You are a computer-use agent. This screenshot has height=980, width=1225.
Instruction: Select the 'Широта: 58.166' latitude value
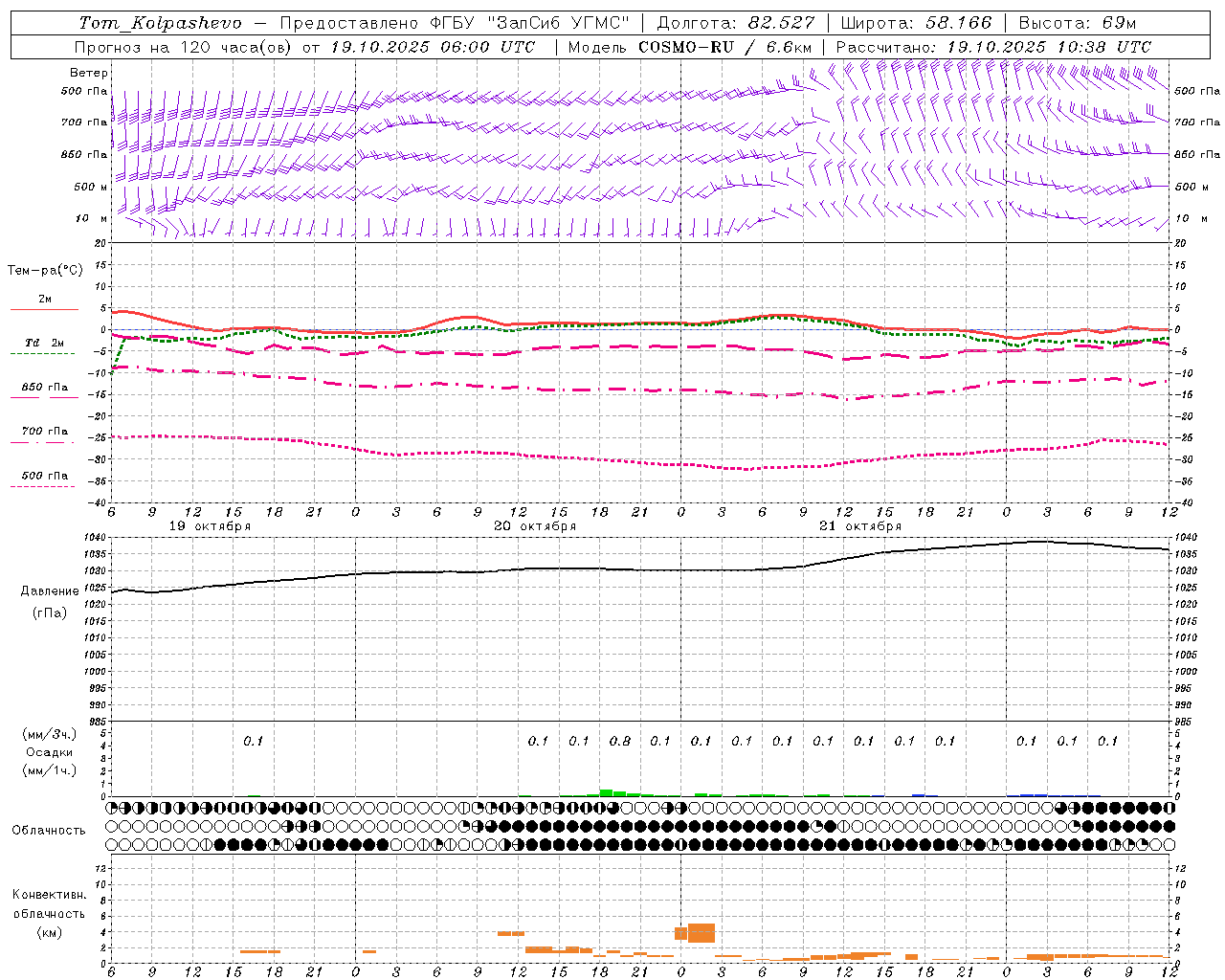pos(916,23)
